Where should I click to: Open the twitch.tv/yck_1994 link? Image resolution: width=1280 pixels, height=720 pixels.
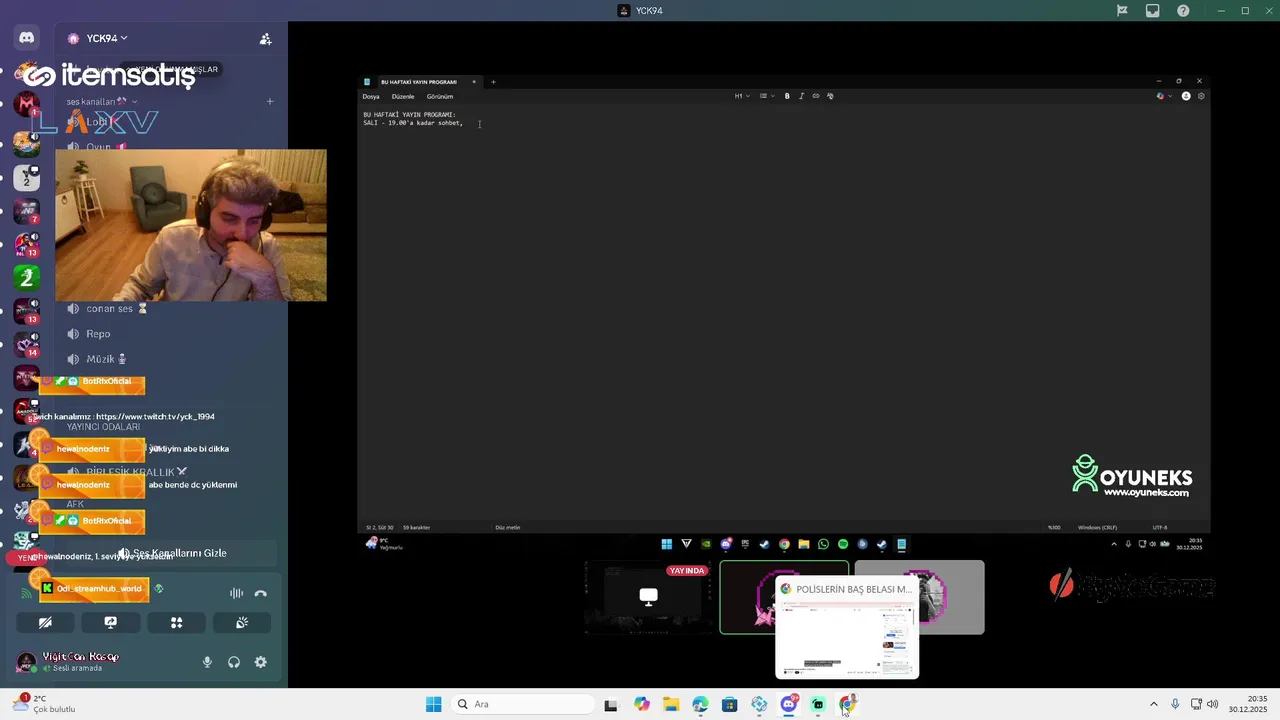[x=155, y=416]
